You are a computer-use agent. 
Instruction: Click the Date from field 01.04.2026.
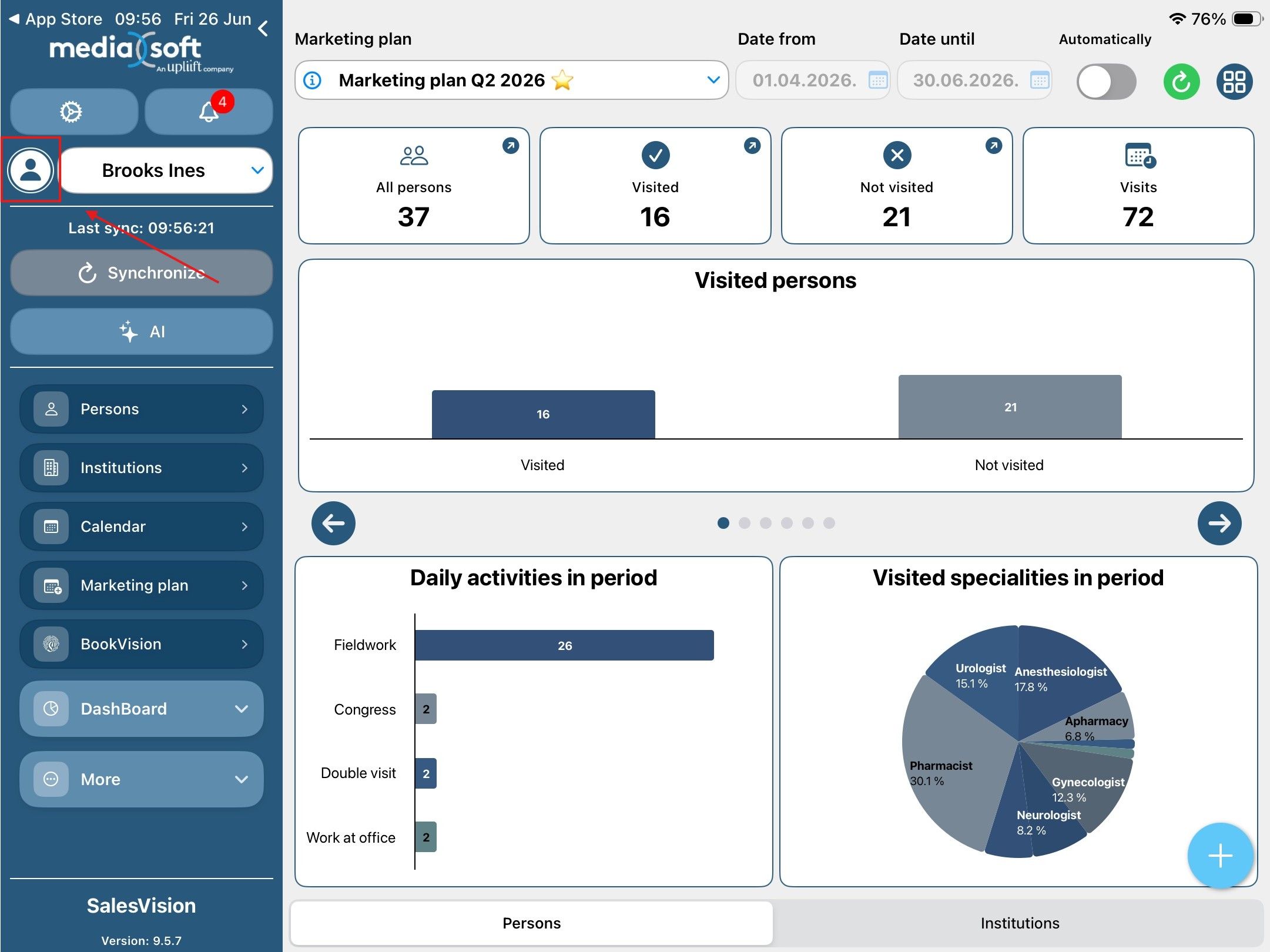click(813, 80)
